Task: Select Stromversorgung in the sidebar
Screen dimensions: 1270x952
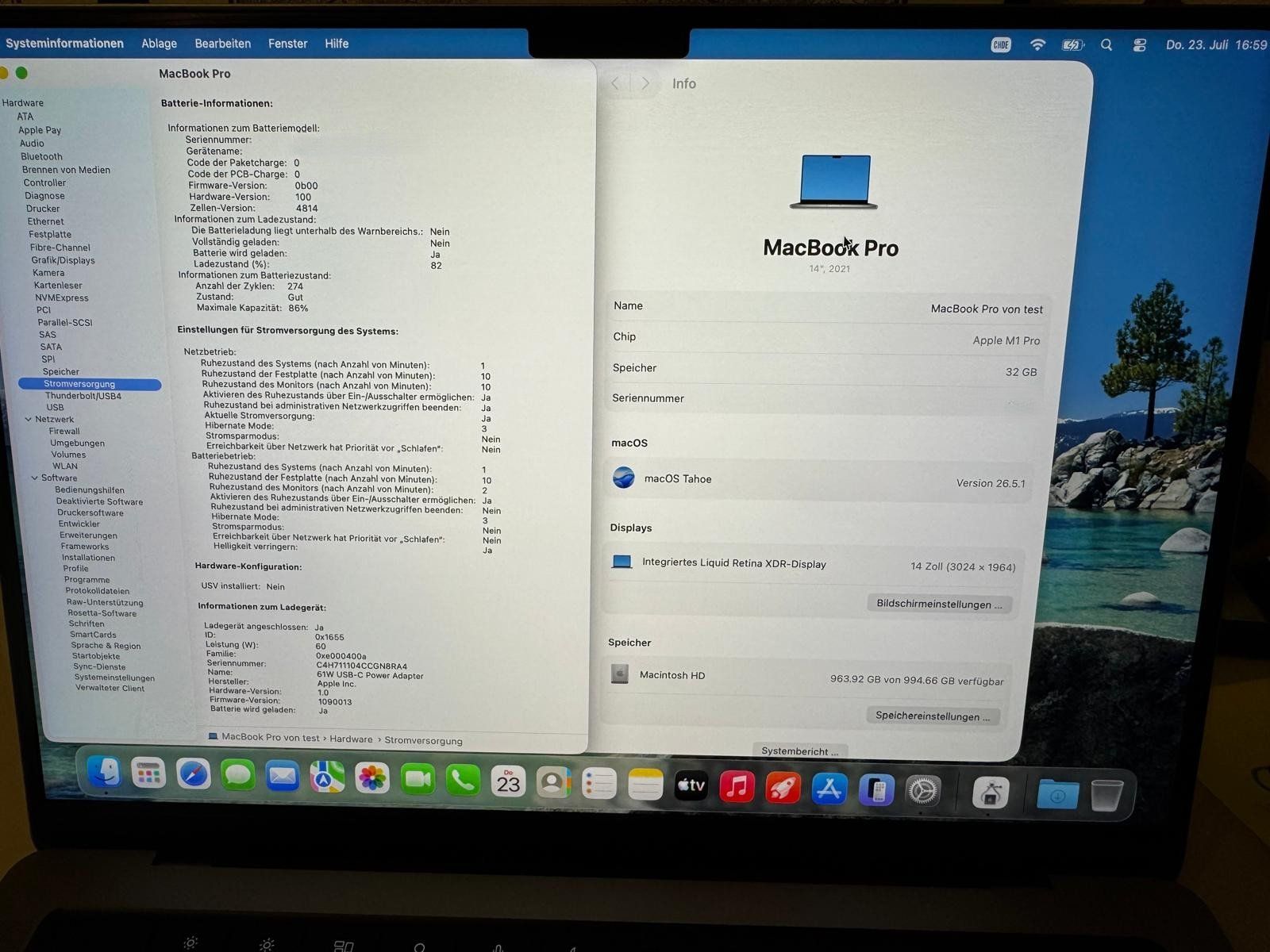Action: tap(89, 384)
